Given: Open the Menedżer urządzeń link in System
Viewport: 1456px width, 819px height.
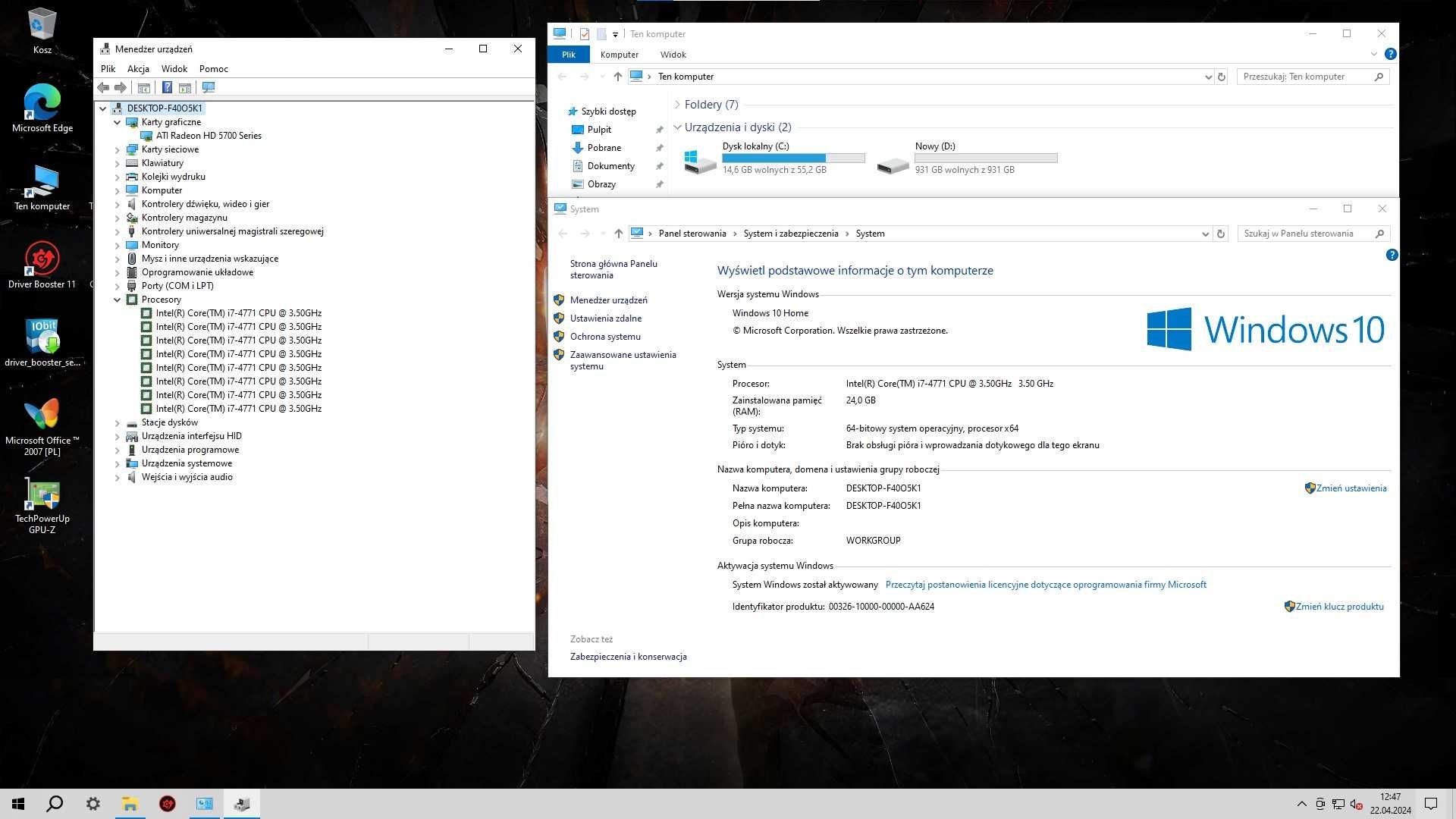Looking at the screenshot, I should point(608,300).
